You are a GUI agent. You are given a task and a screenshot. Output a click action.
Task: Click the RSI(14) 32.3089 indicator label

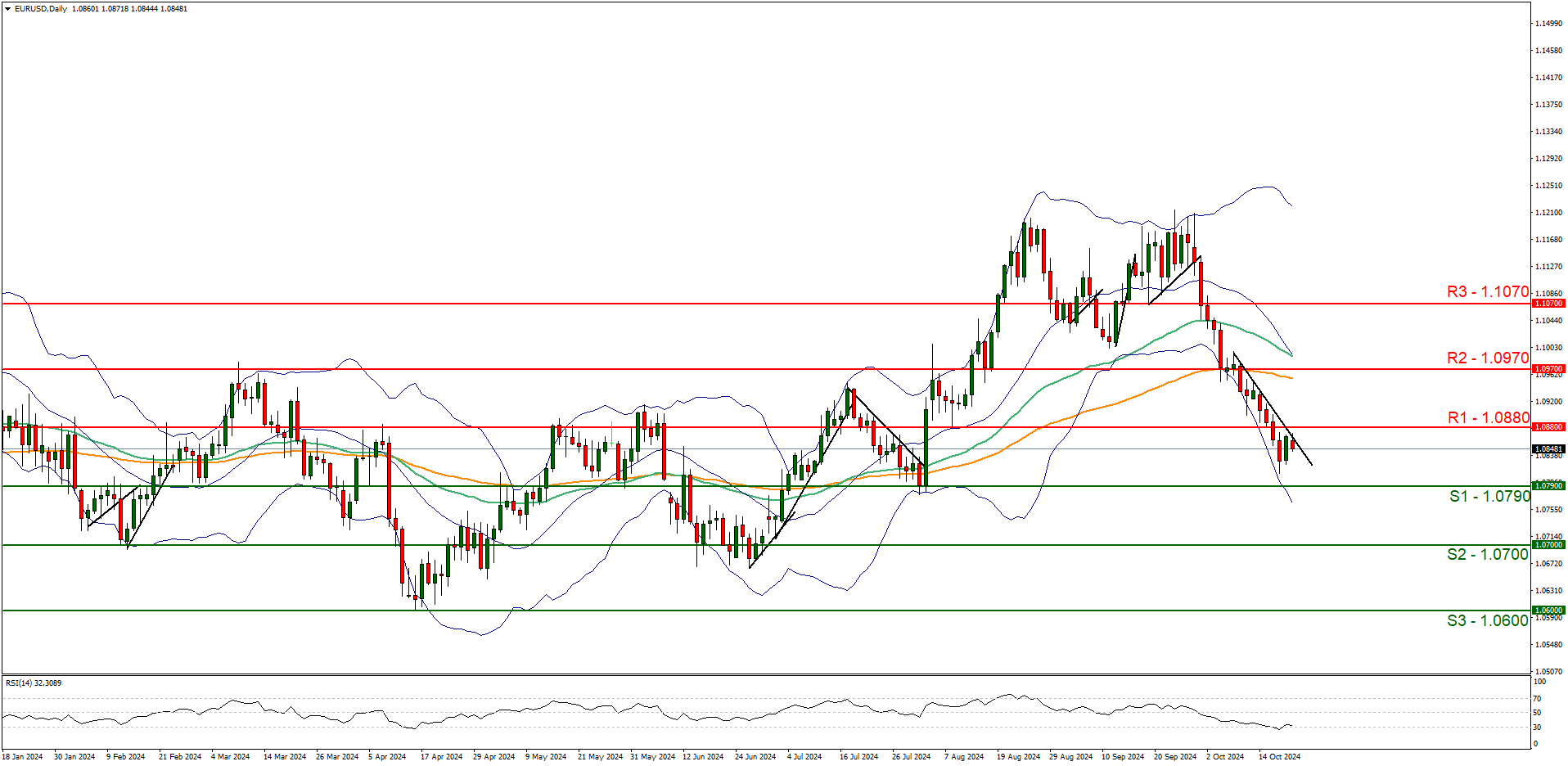tap(34, 683)
